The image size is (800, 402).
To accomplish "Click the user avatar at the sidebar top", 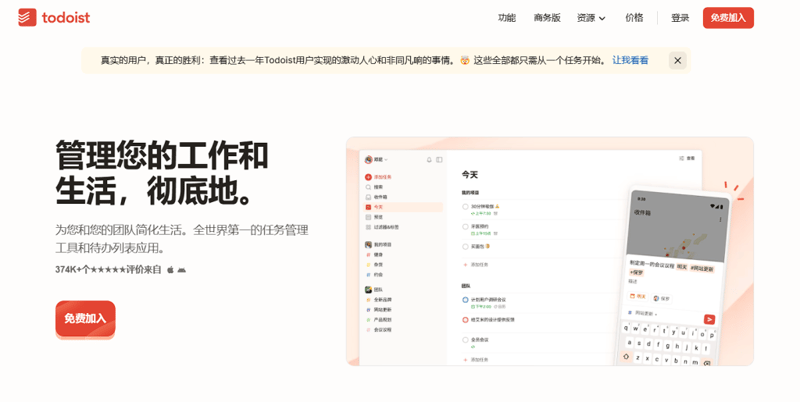I will (x=368, y=160).
